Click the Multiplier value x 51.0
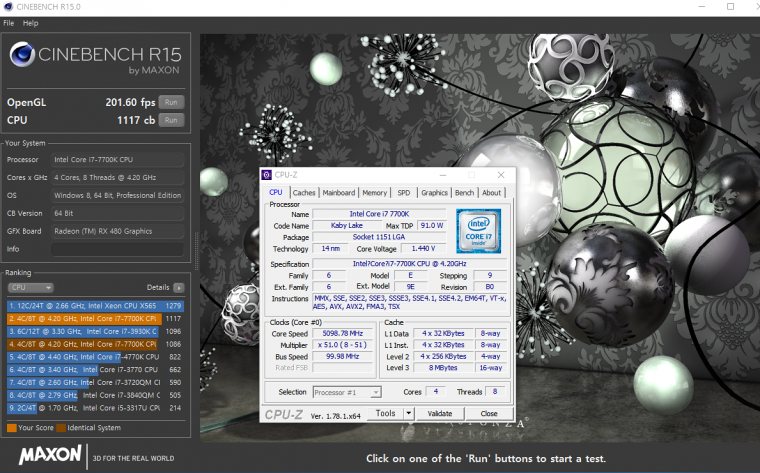Viewport: 760px width, 473px height. (x=343, y=345)
